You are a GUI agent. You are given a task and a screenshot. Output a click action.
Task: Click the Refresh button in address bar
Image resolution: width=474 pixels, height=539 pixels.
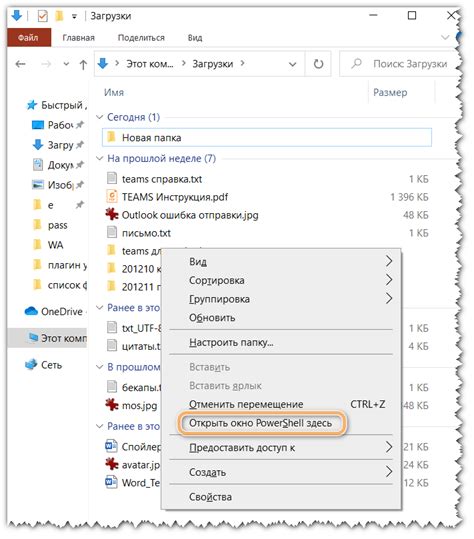point(318,64)
